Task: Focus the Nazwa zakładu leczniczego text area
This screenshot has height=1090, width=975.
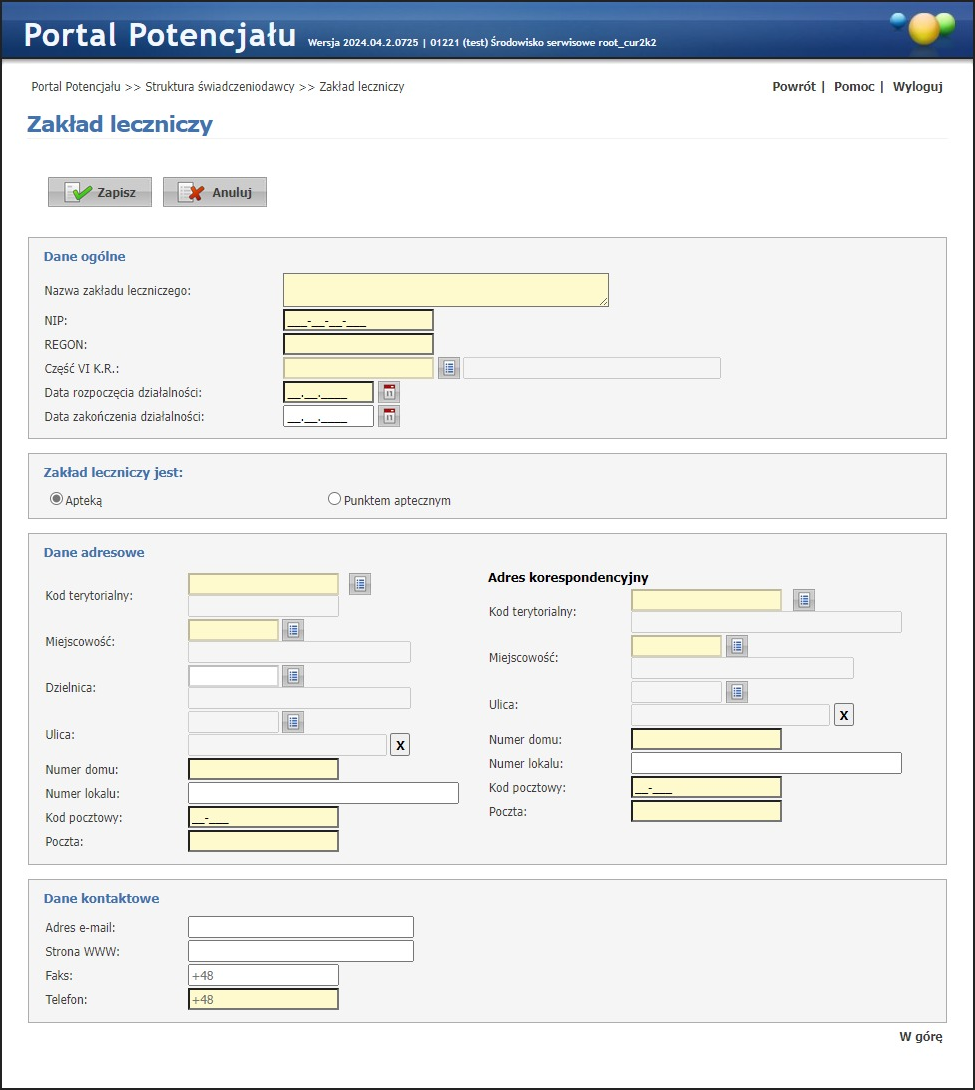Action: (x=445, y=290)
